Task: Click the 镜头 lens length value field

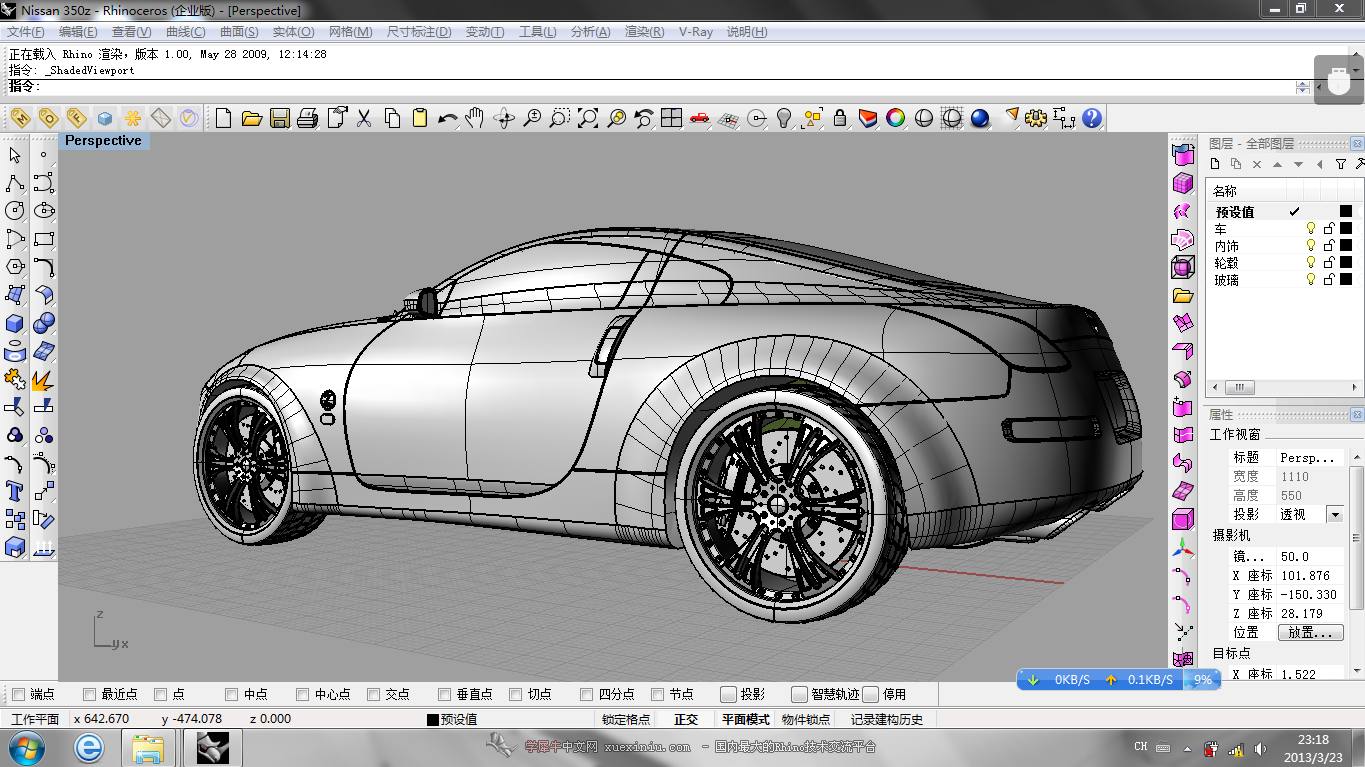Action: 1310,556
